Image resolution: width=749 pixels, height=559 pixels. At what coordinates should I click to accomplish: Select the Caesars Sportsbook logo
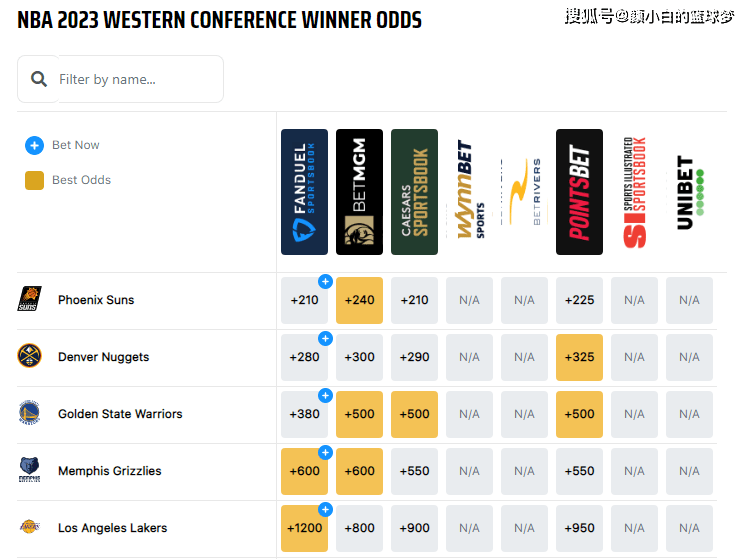pos(414,192)
